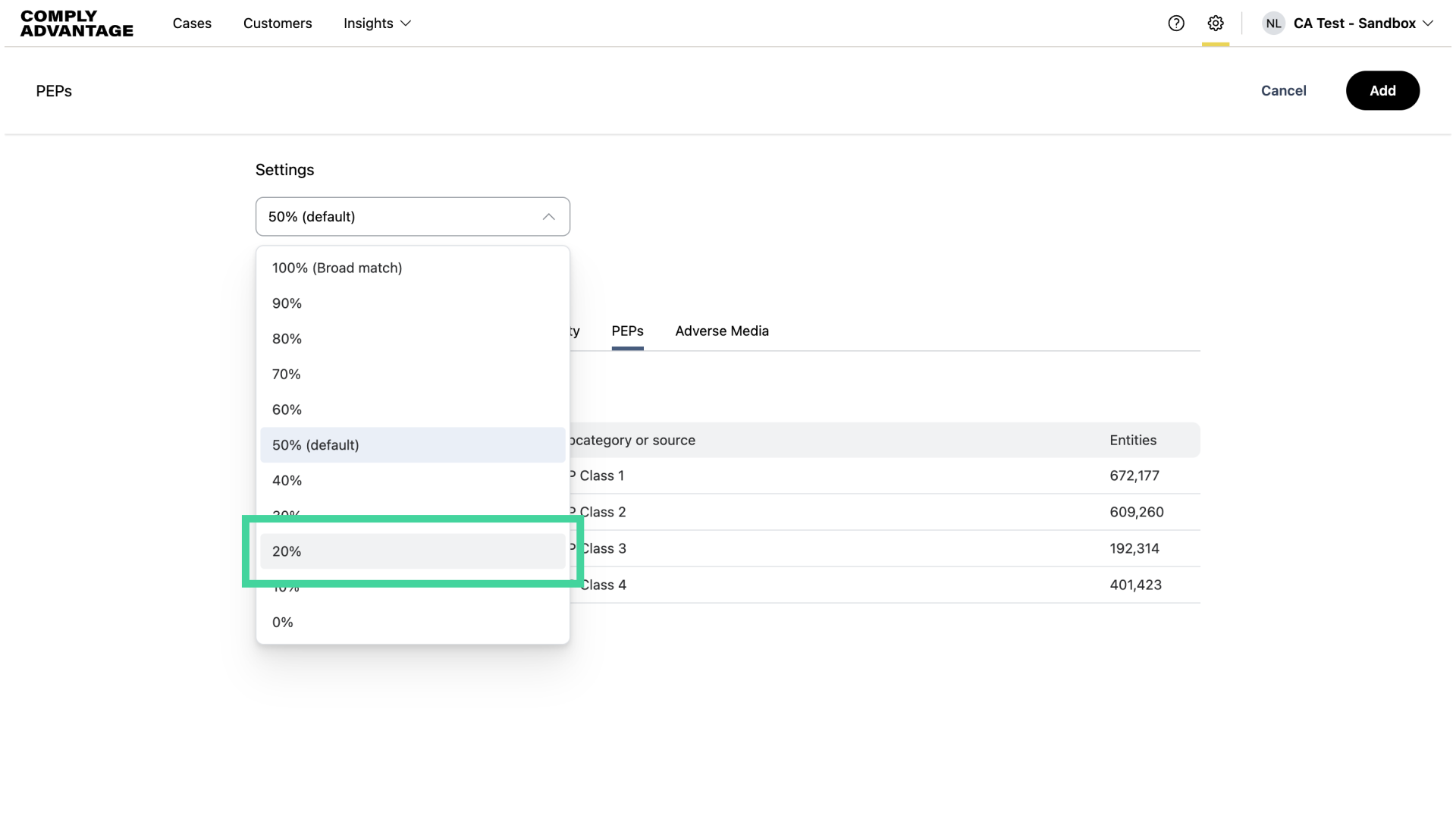Pick the 20% fuzziness option
1456x819 pixels.
(x=287, y=551)
